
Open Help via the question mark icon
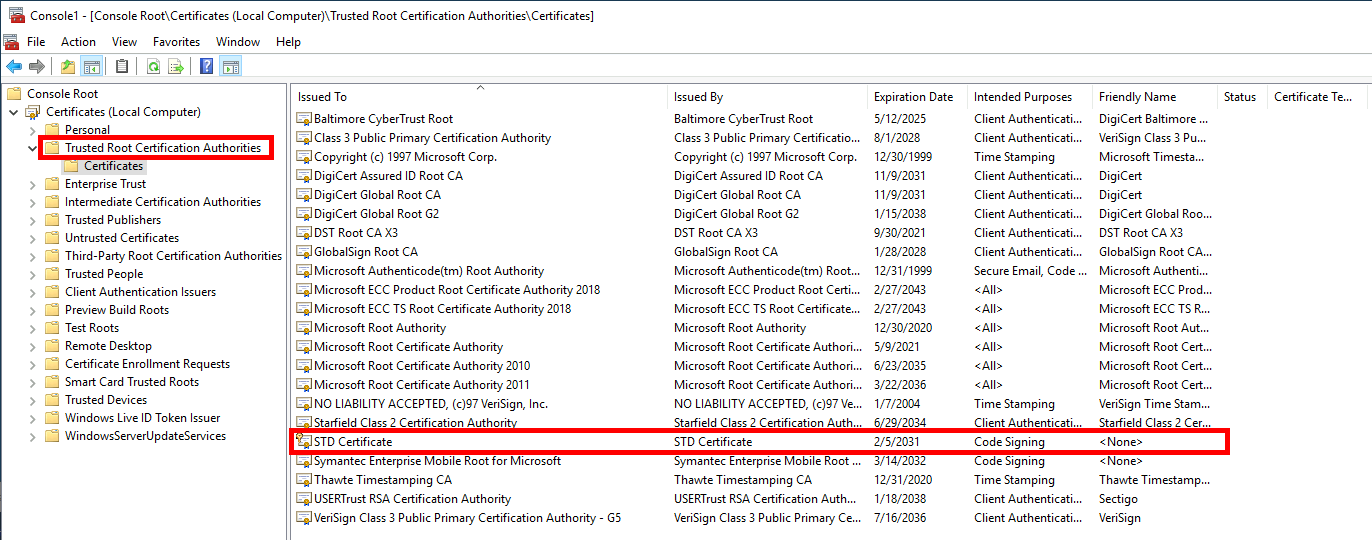click(207, 67)
